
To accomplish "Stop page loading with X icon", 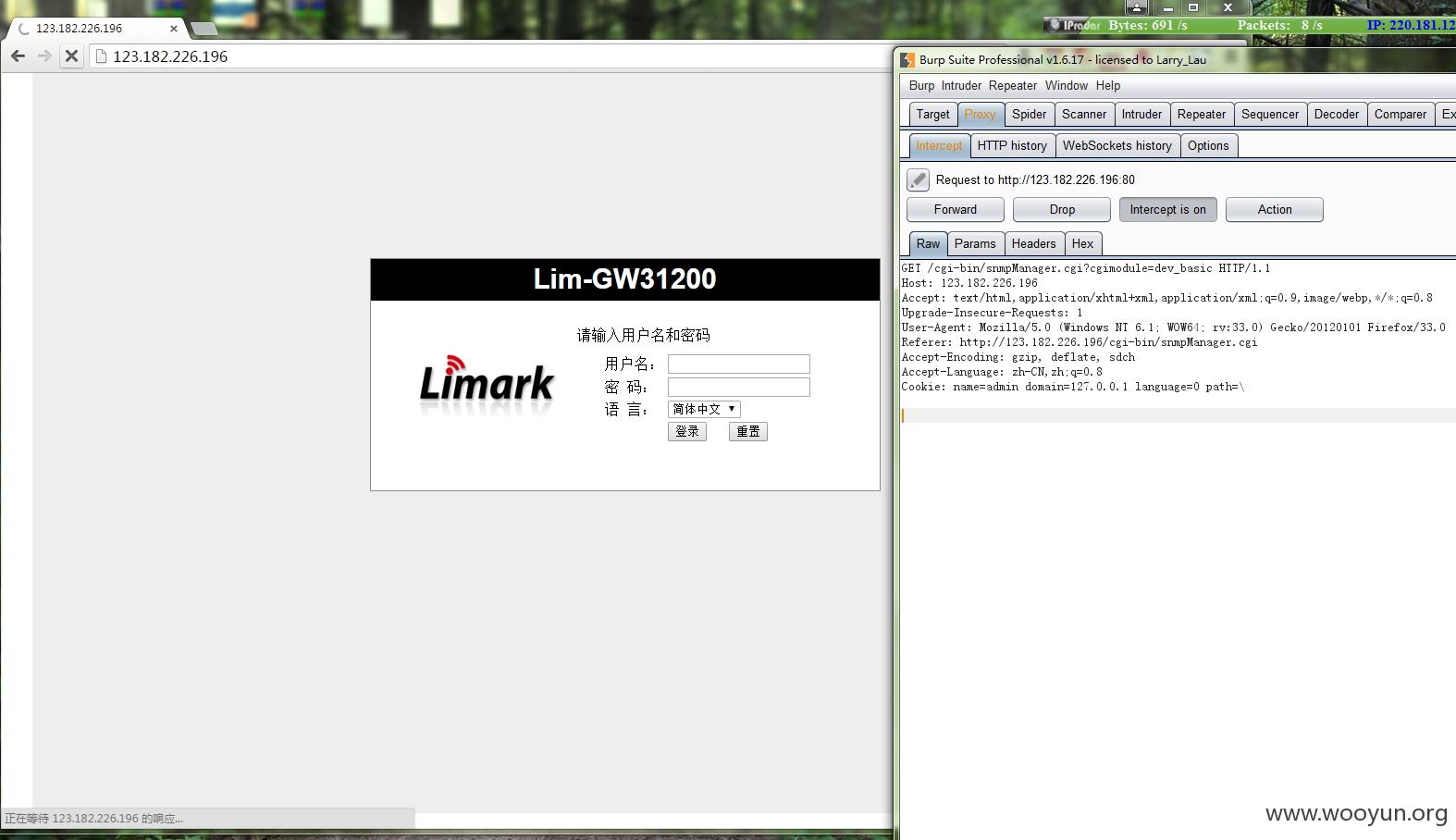I will [71, 56].
